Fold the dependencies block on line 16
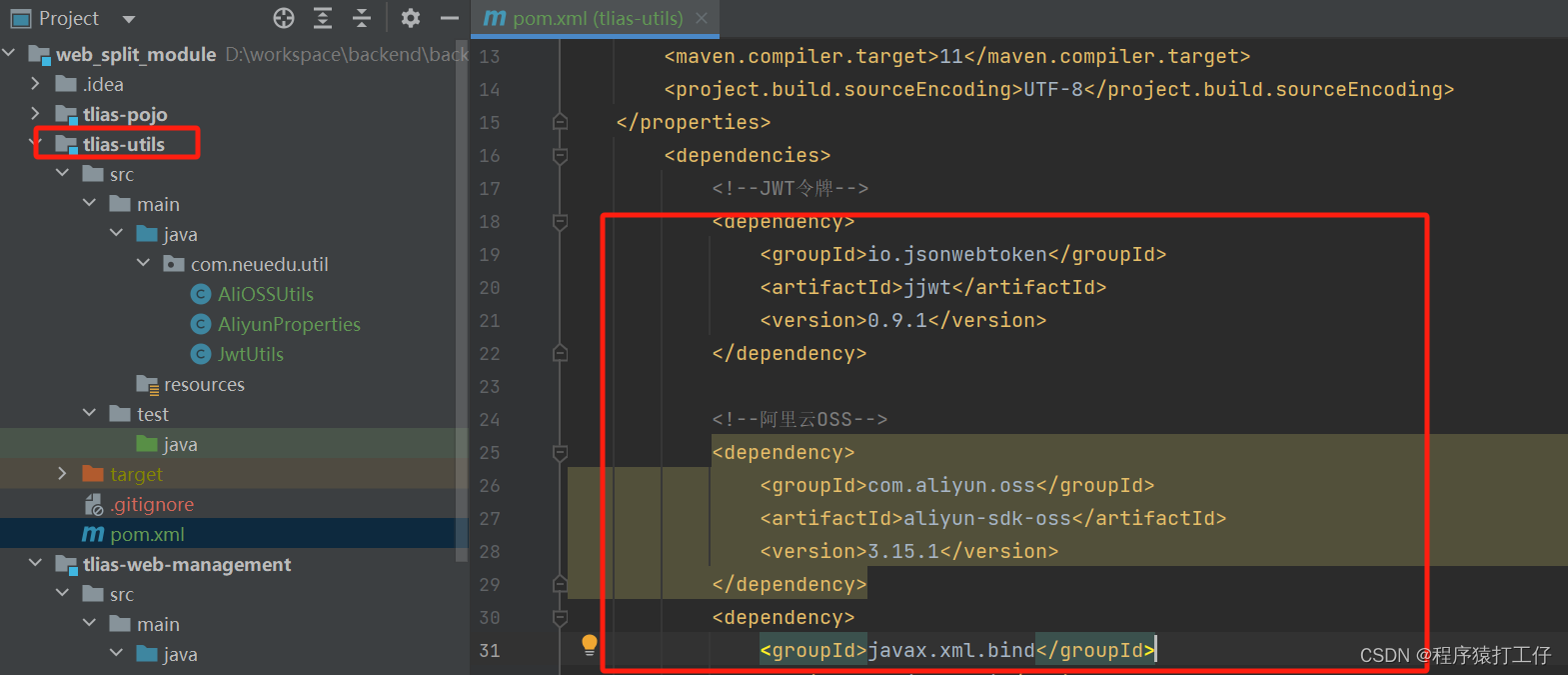Screen dimensions: 1568x675 coord(560,155)
